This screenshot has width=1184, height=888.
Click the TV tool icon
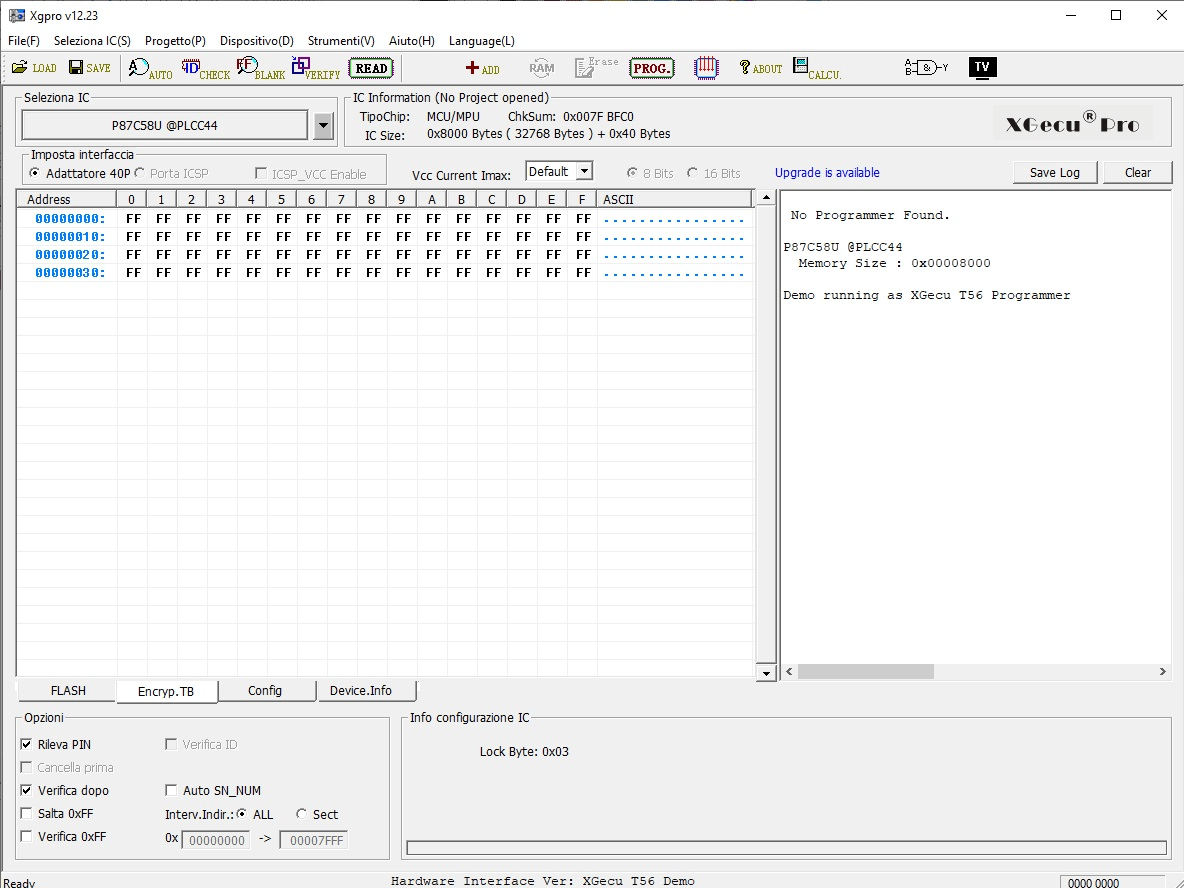[x=982, y=68]
